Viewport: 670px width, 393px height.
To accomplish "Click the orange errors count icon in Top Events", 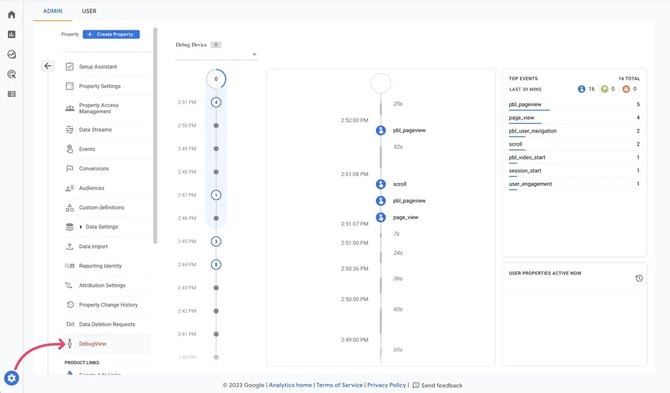I will (x=626, y=89).
